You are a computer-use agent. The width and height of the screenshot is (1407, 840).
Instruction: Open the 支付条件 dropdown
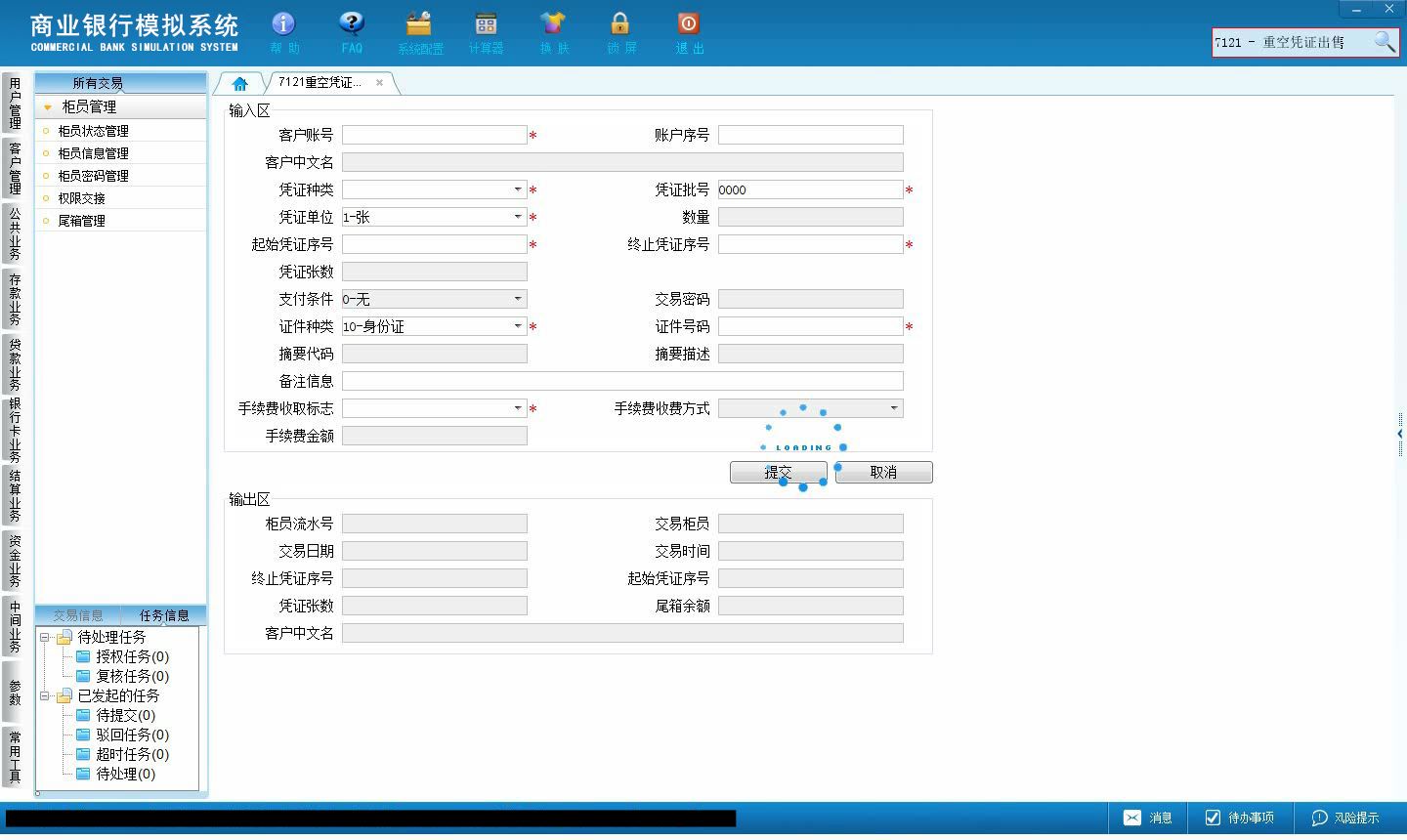[x=518, y=299]
